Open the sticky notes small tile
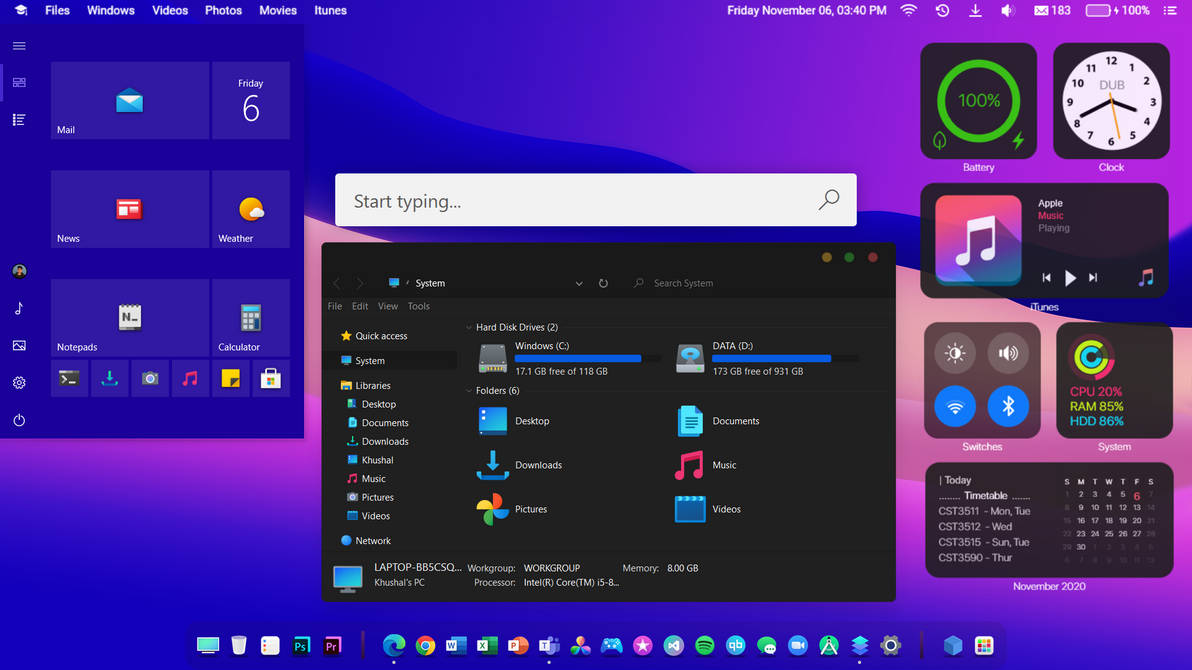This screenshot has width=1192, height=670. click(x=230, y=378)
